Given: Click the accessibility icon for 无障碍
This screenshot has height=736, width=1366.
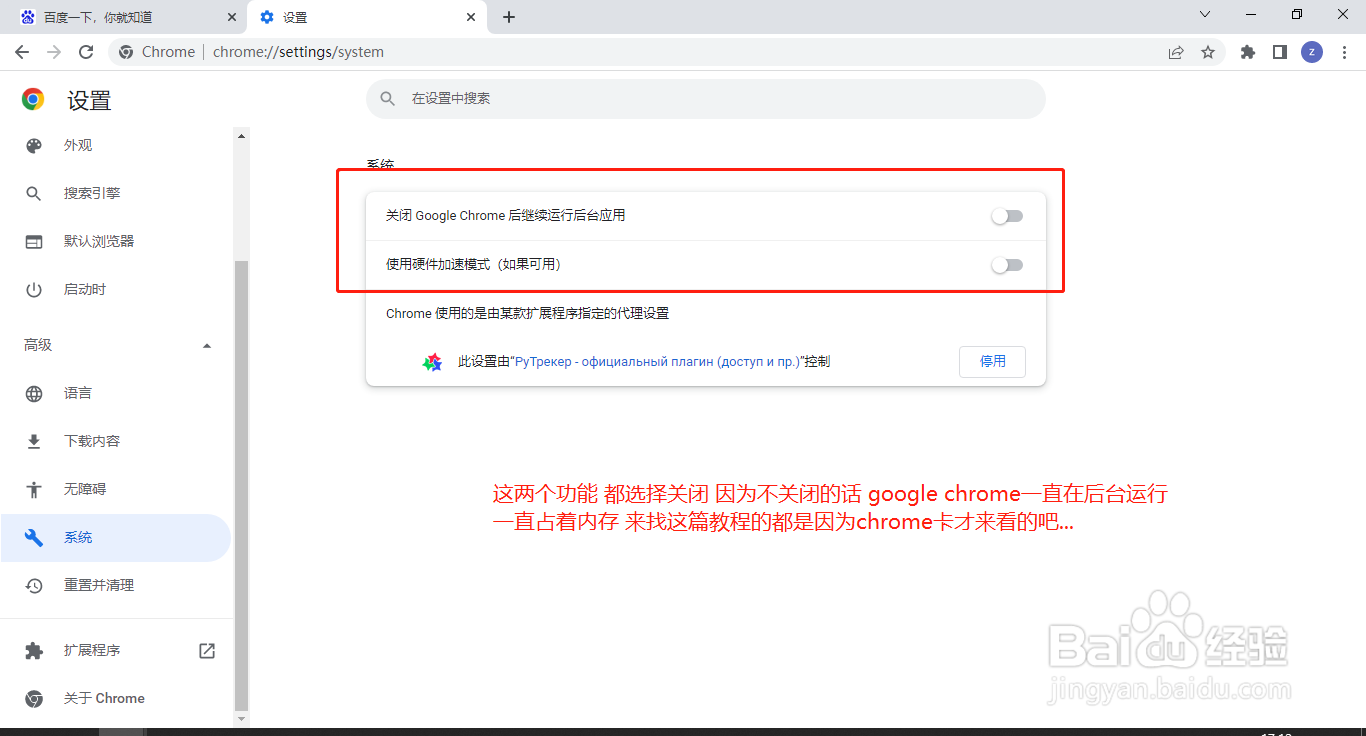Looking at the screenshot, I should click(x=34, y=490).
